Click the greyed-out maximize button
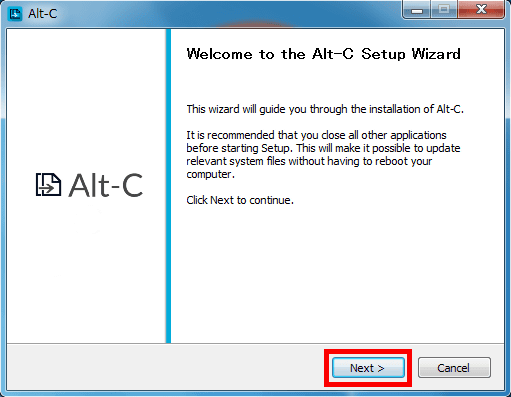 (x=444, y=10)
